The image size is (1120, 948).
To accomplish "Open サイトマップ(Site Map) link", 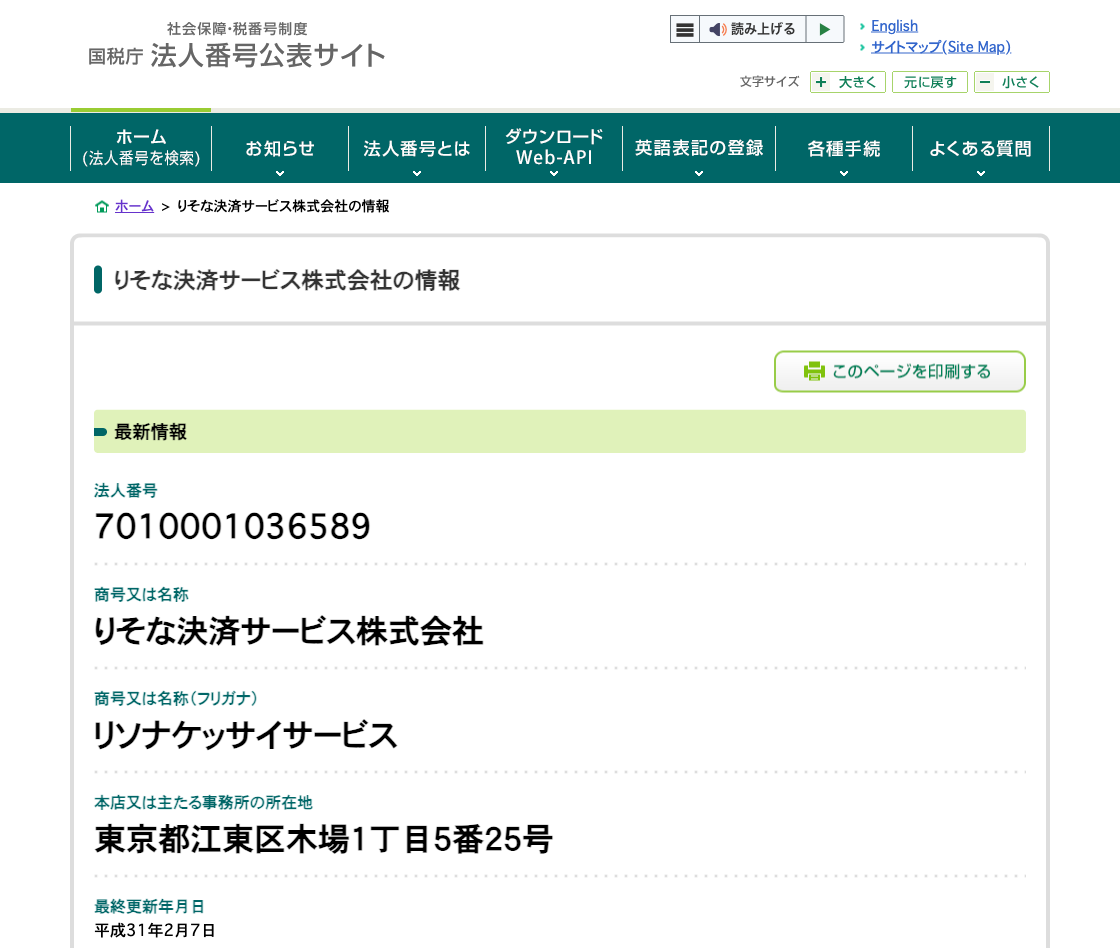I will [x=941, y=47].
